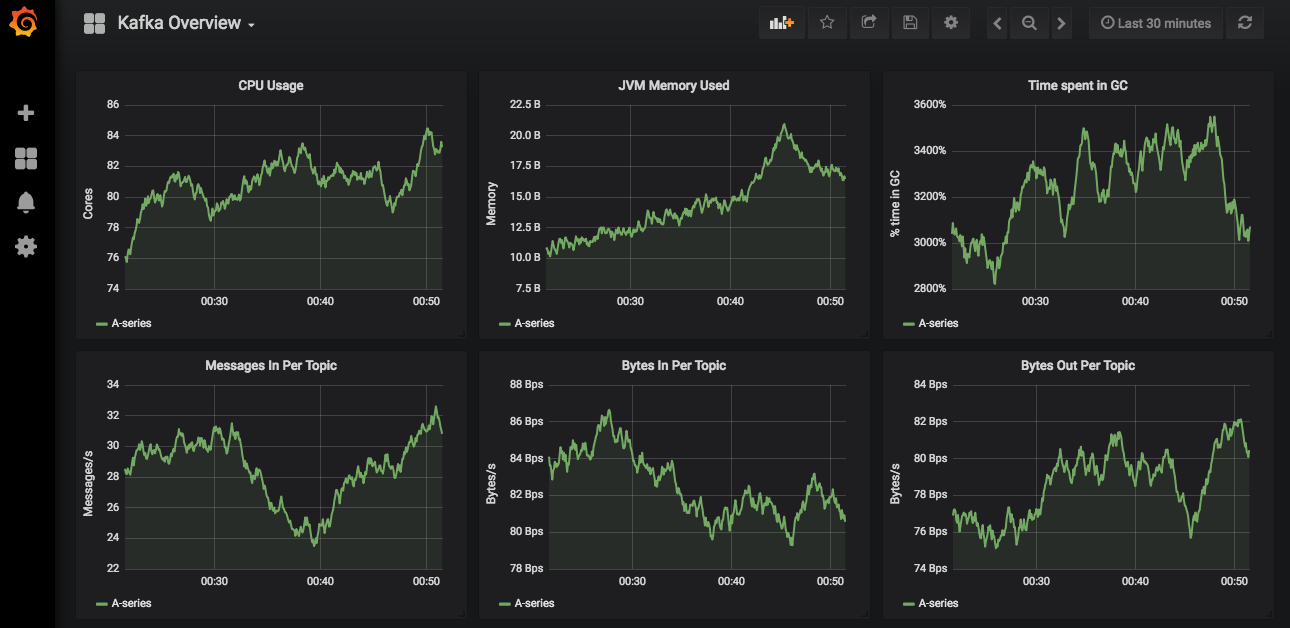Click the 34 value on Messages/s axis
1290x628 pixels.
pyautogui.click(x=113, y=385)
